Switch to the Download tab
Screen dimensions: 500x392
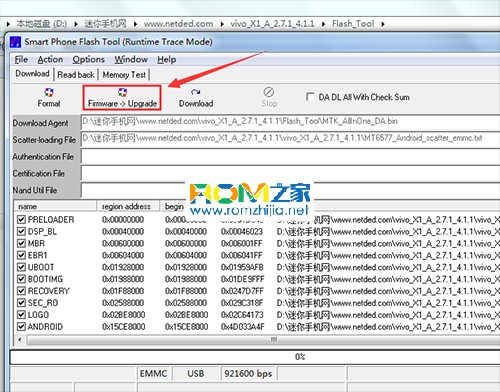(32, 74)
